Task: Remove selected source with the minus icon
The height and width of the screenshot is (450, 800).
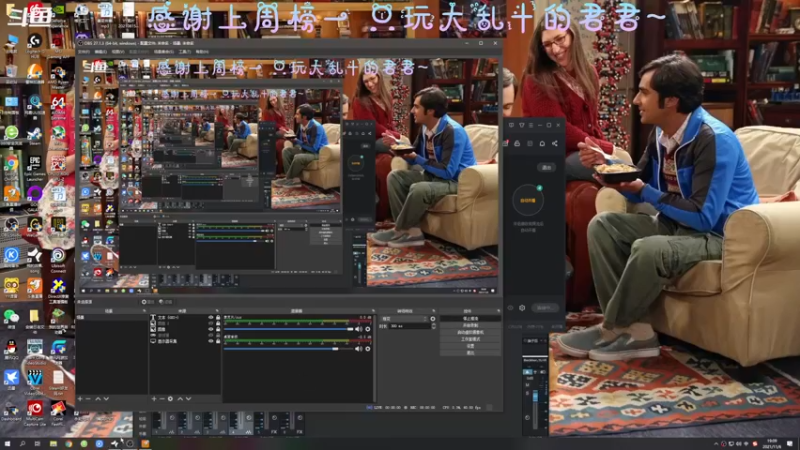Action: pyautogui.click(x=162, y=399)
